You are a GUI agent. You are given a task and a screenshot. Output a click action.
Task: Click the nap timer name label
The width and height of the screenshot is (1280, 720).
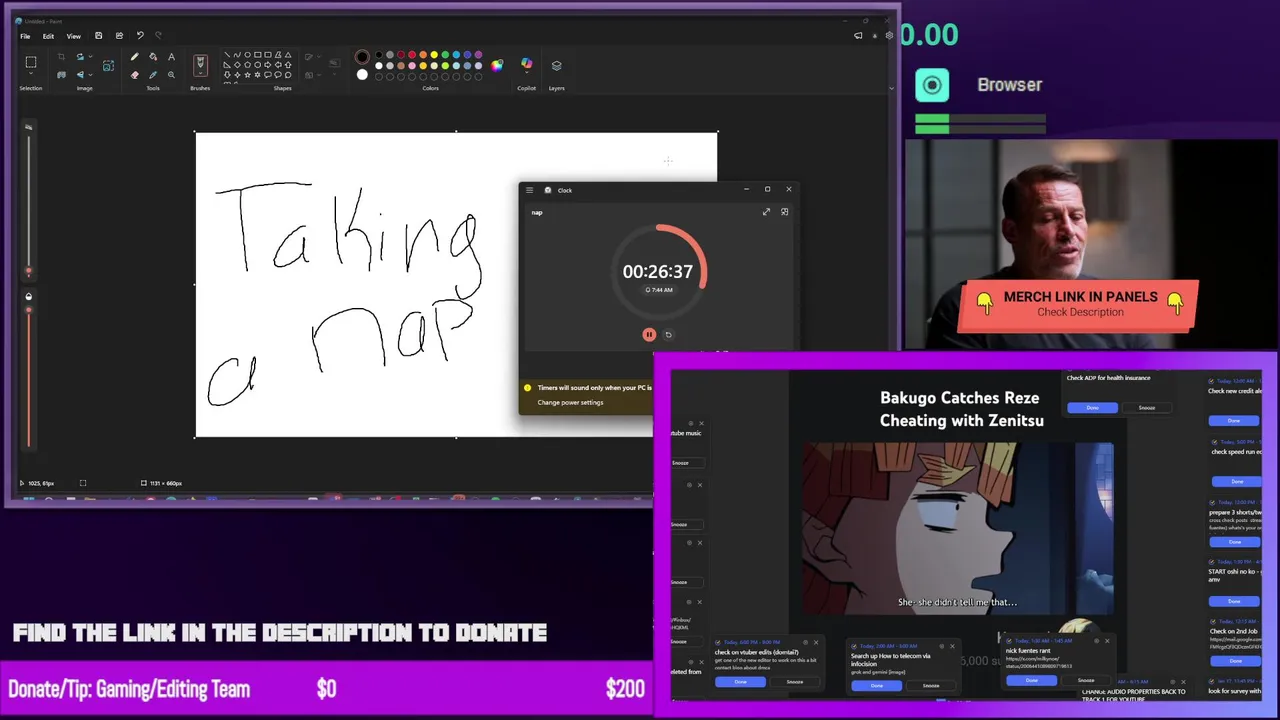(537, 212)
